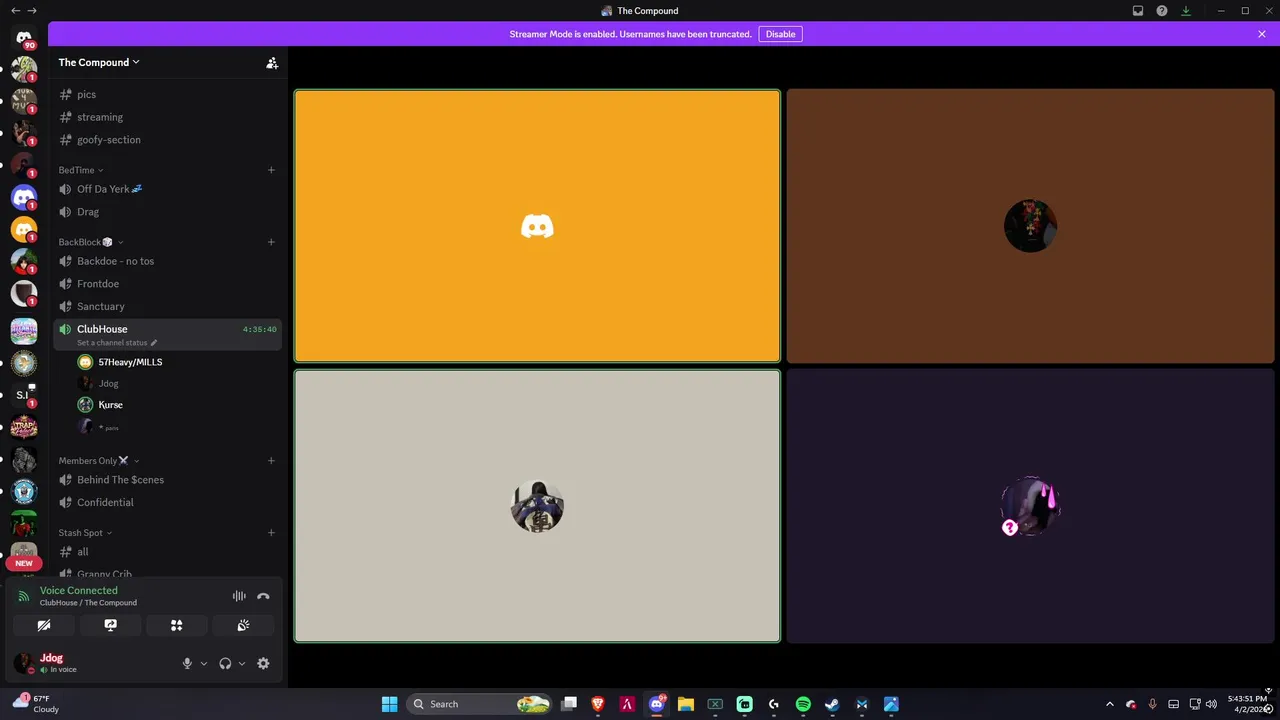Create channel in Stash Spot category
This screenshot has width=1280, height=720.
pos(271,533)
